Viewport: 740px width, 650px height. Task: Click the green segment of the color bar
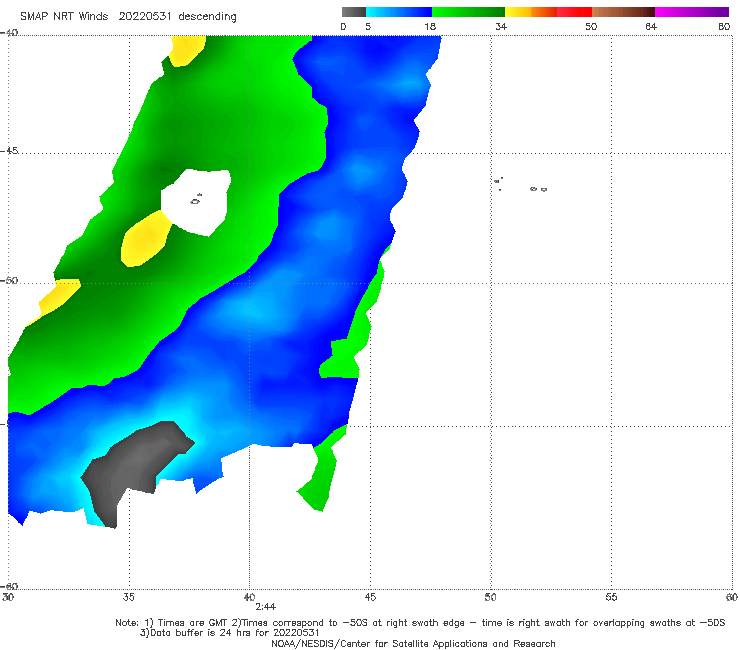[x=468, y=12]
